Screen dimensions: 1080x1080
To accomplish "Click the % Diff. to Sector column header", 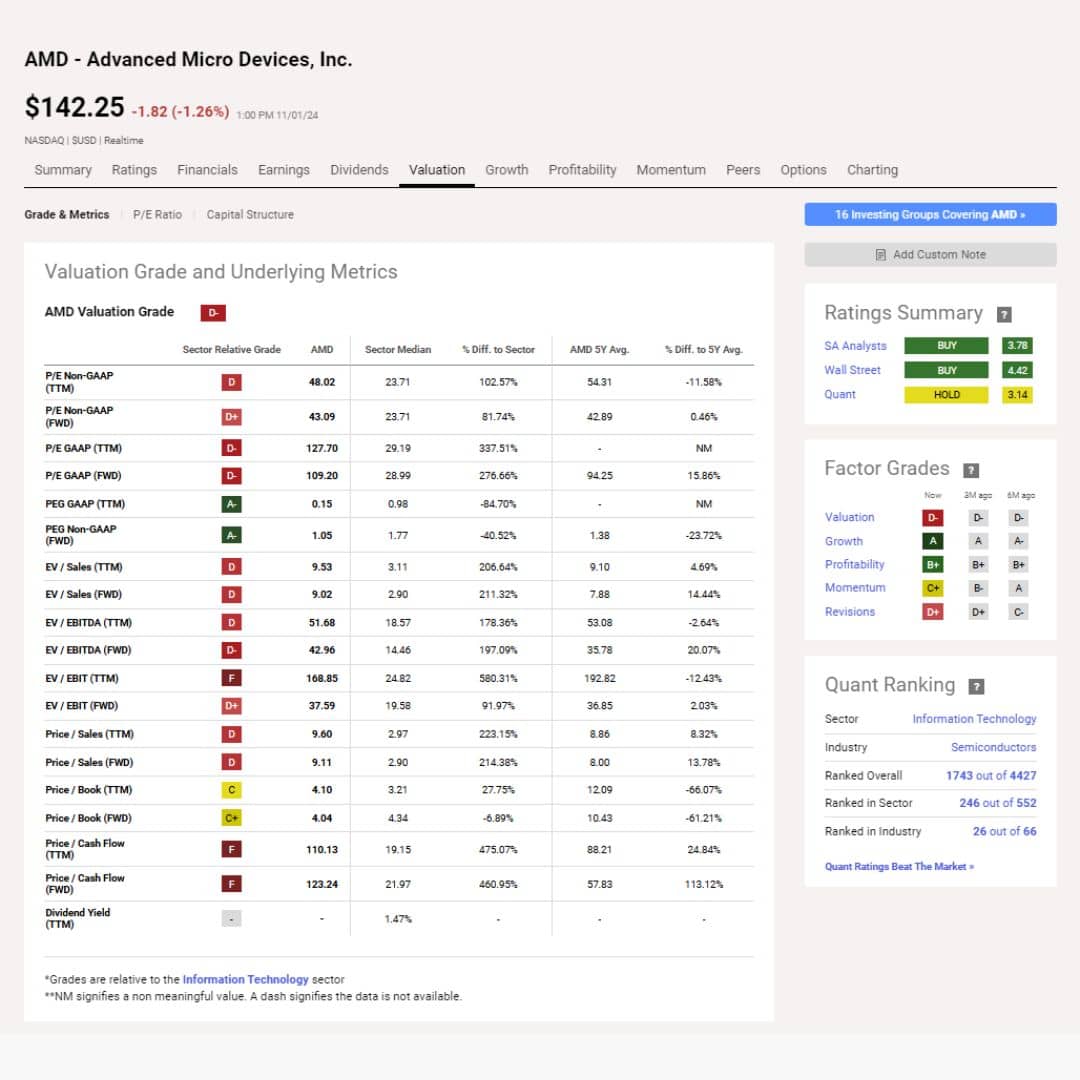I will point(498,350).
